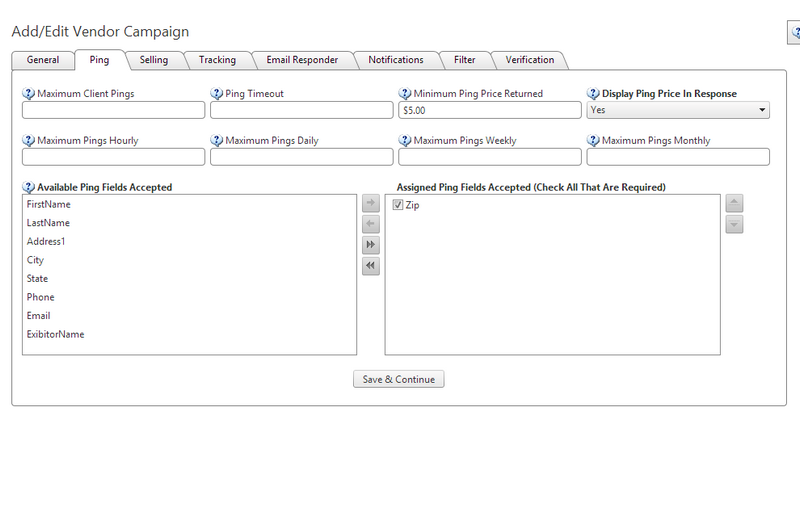Select Email in available ping fields

[38, 316]
